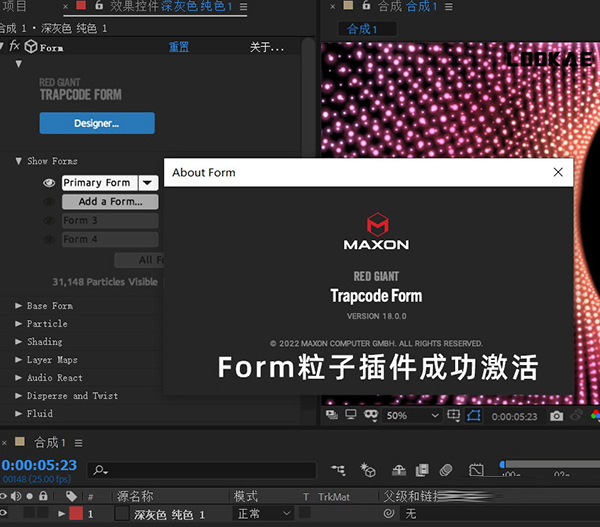Click the timeline layer search field
600x527 pixels.
pyautogui.click(x=202, y=470)
